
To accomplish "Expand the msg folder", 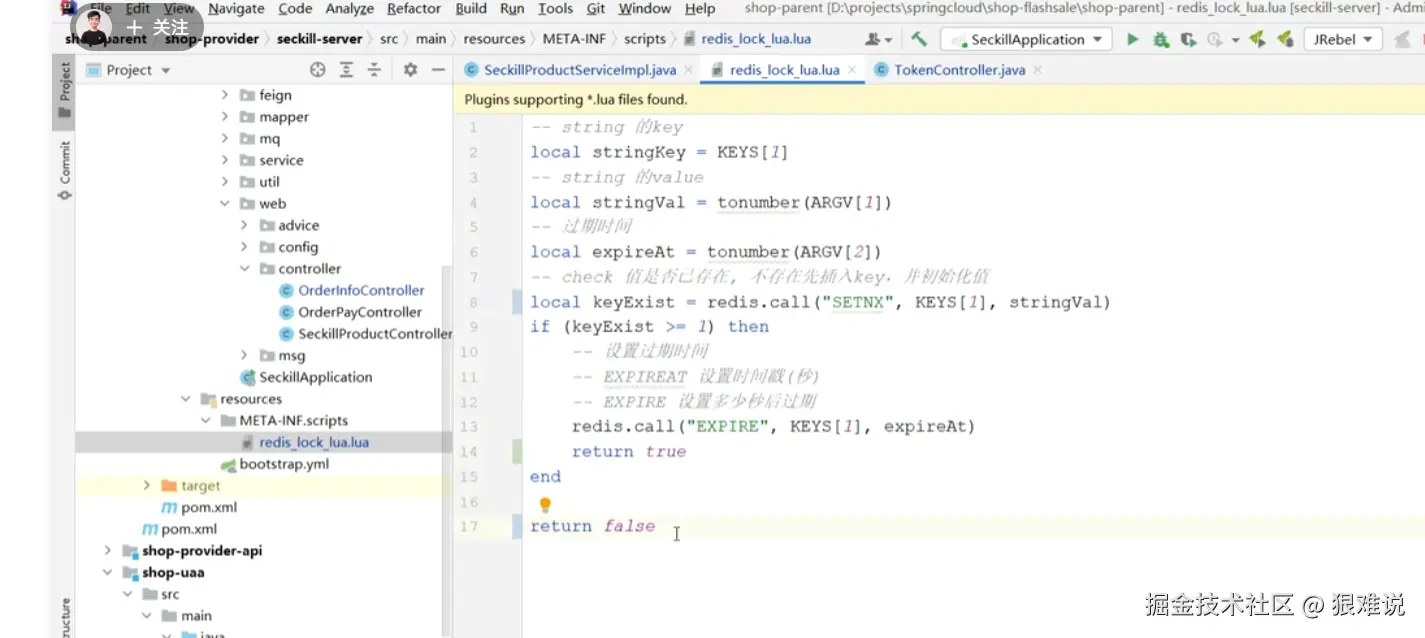I will pos(244,355).
